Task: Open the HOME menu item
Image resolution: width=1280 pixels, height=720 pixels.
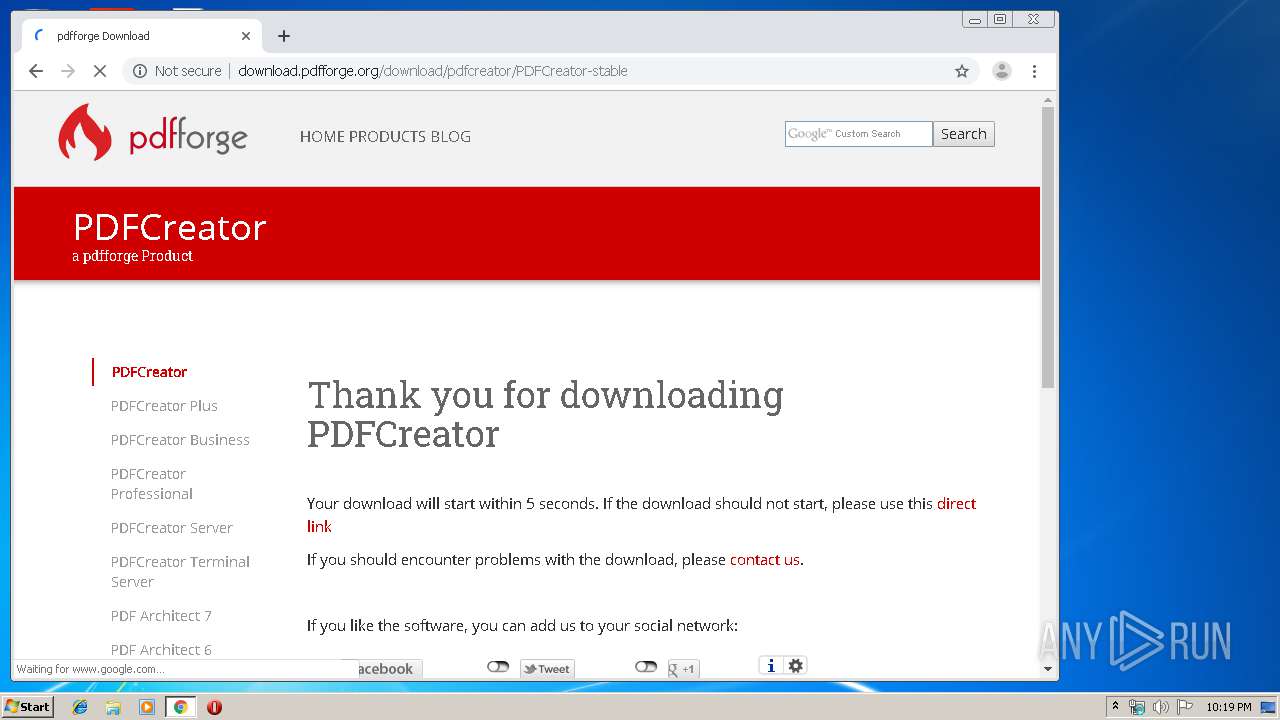Action: pyautogui.click(x=322, y=136)
